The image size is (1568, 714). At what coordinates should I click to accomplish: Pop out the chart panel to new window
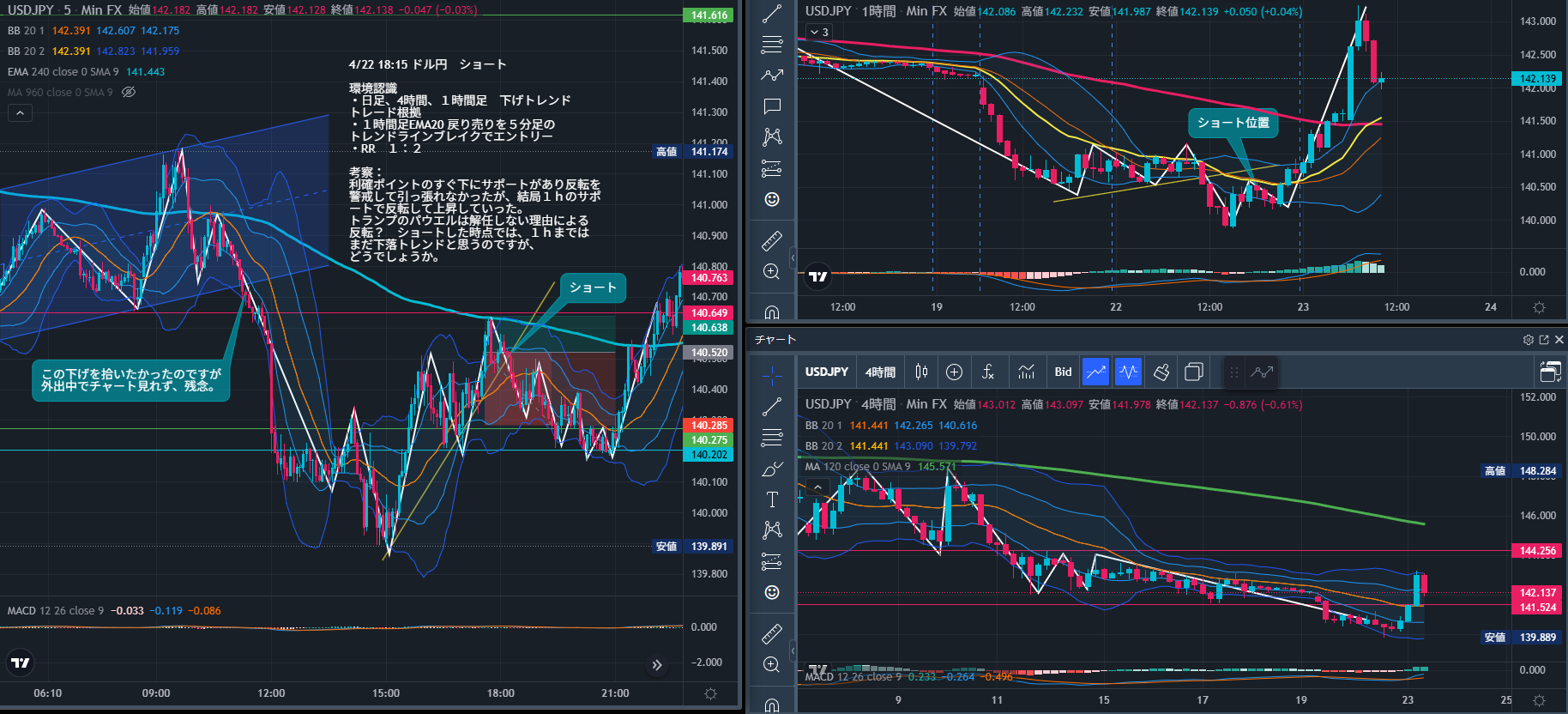[x=1543, y=340]
